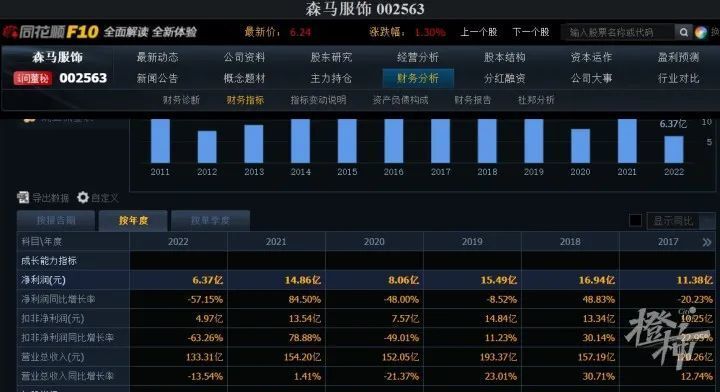The width and height of the screenshot is (720, 392).
Task: Select the 净利润同比增长率 row label
Action: click(58, 299)
